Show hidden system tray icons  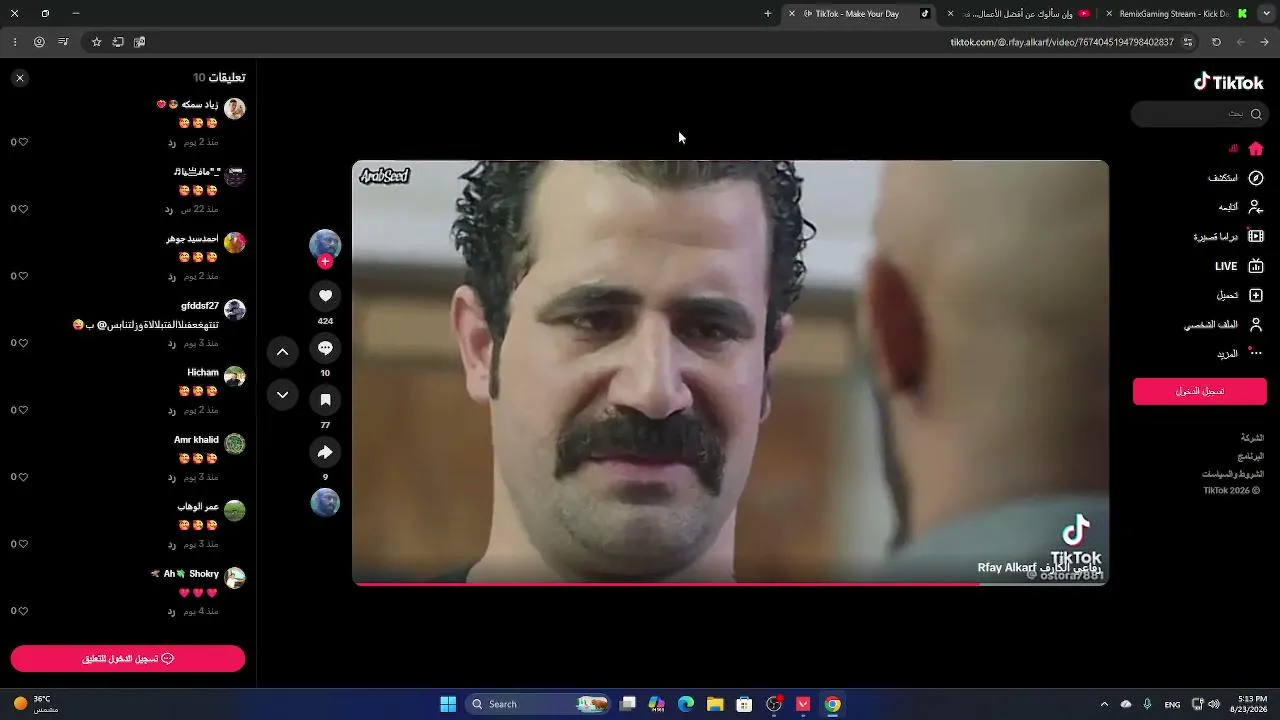click(1104, 704)
